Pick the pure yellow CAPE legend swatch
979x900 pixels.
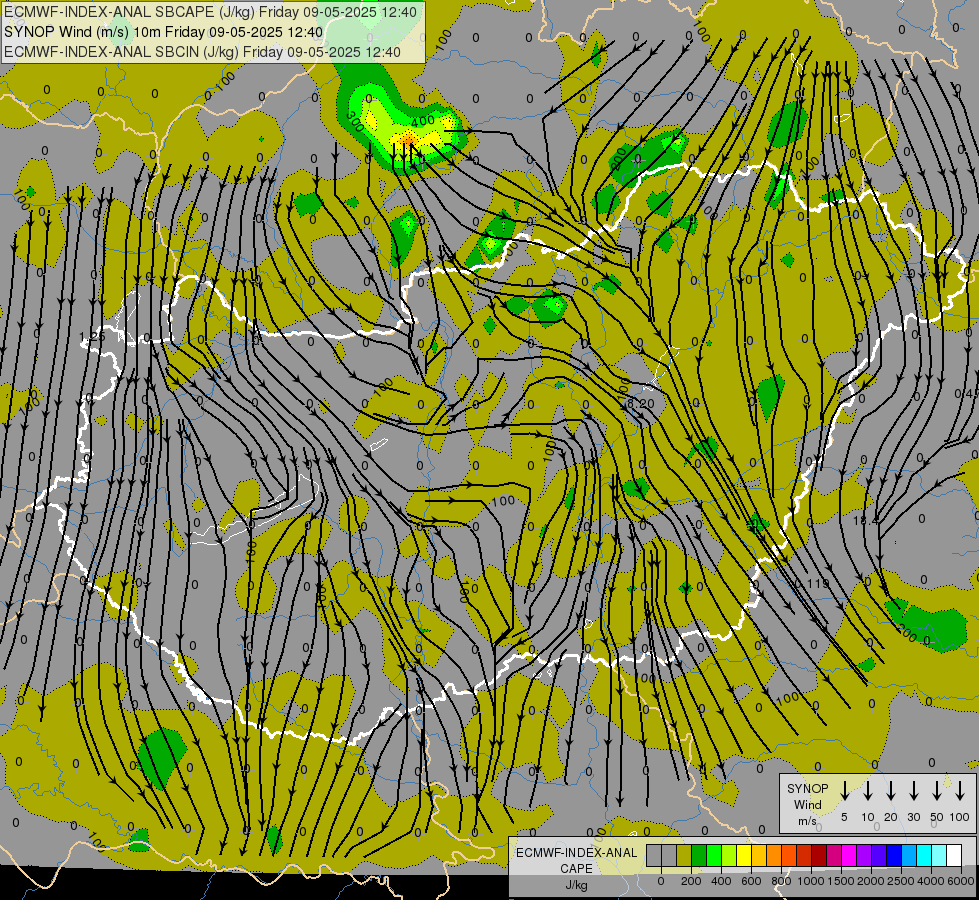tap(744, 855)
